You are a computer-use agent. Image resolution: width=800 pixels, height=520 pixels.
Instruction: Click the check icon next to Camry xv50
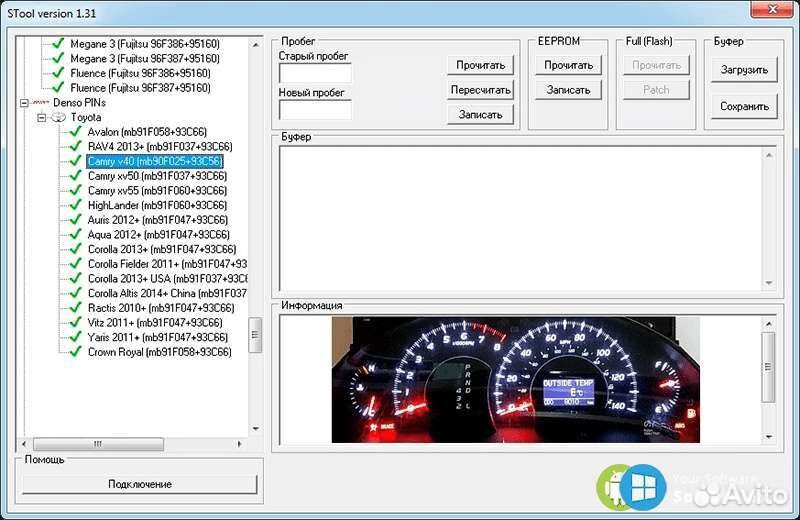pyautogui.click(x=76, y=176)
